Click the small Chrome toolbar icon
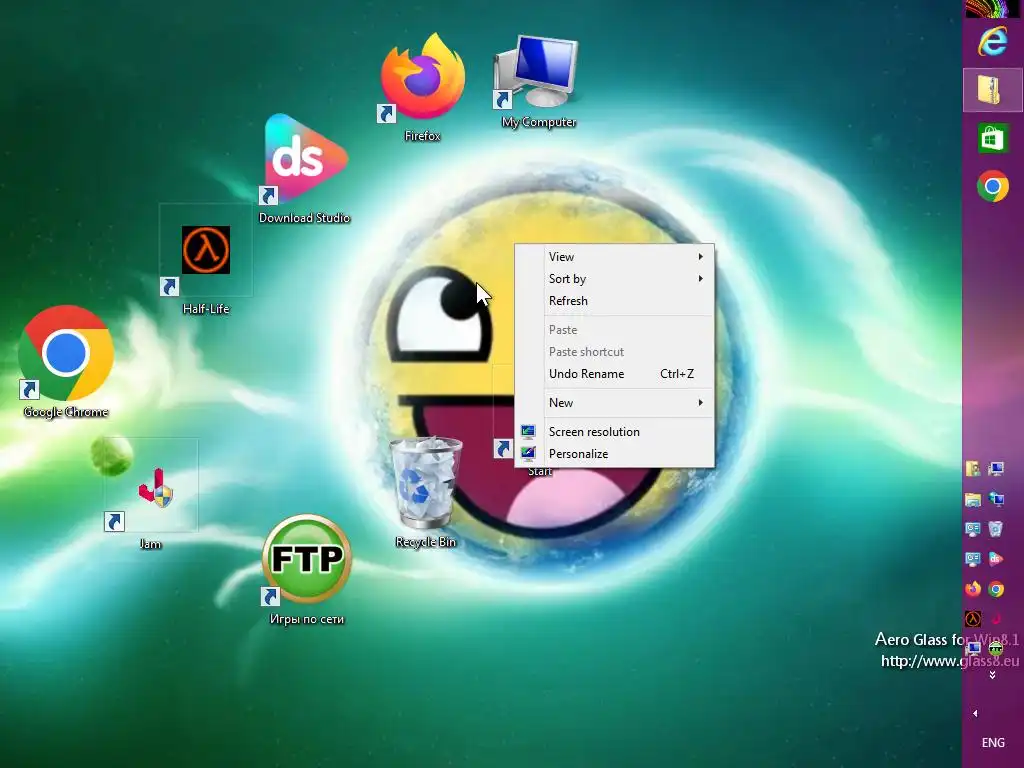Screen dimensions: 1024x768 pos(996,589)
